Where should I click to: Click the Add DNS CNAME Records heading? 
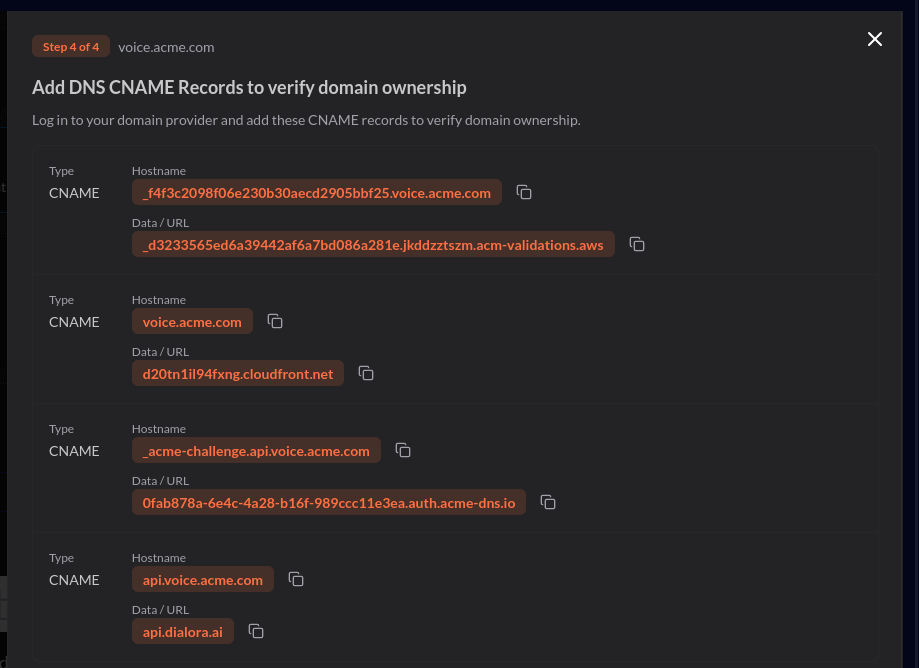click(x=249, y=88)
